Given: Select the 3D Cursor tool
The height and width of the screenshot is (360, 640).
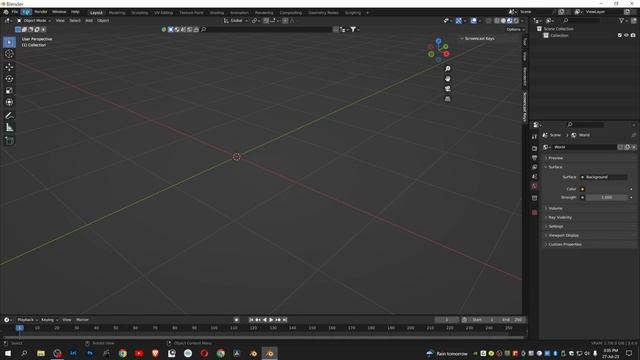Looking at the screenshot, I should coord(9,54).
